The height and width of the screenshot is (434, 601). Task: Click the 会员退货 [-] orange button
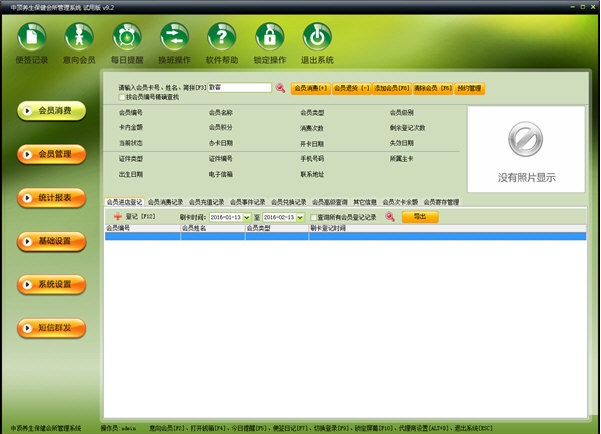coord(351,88)
